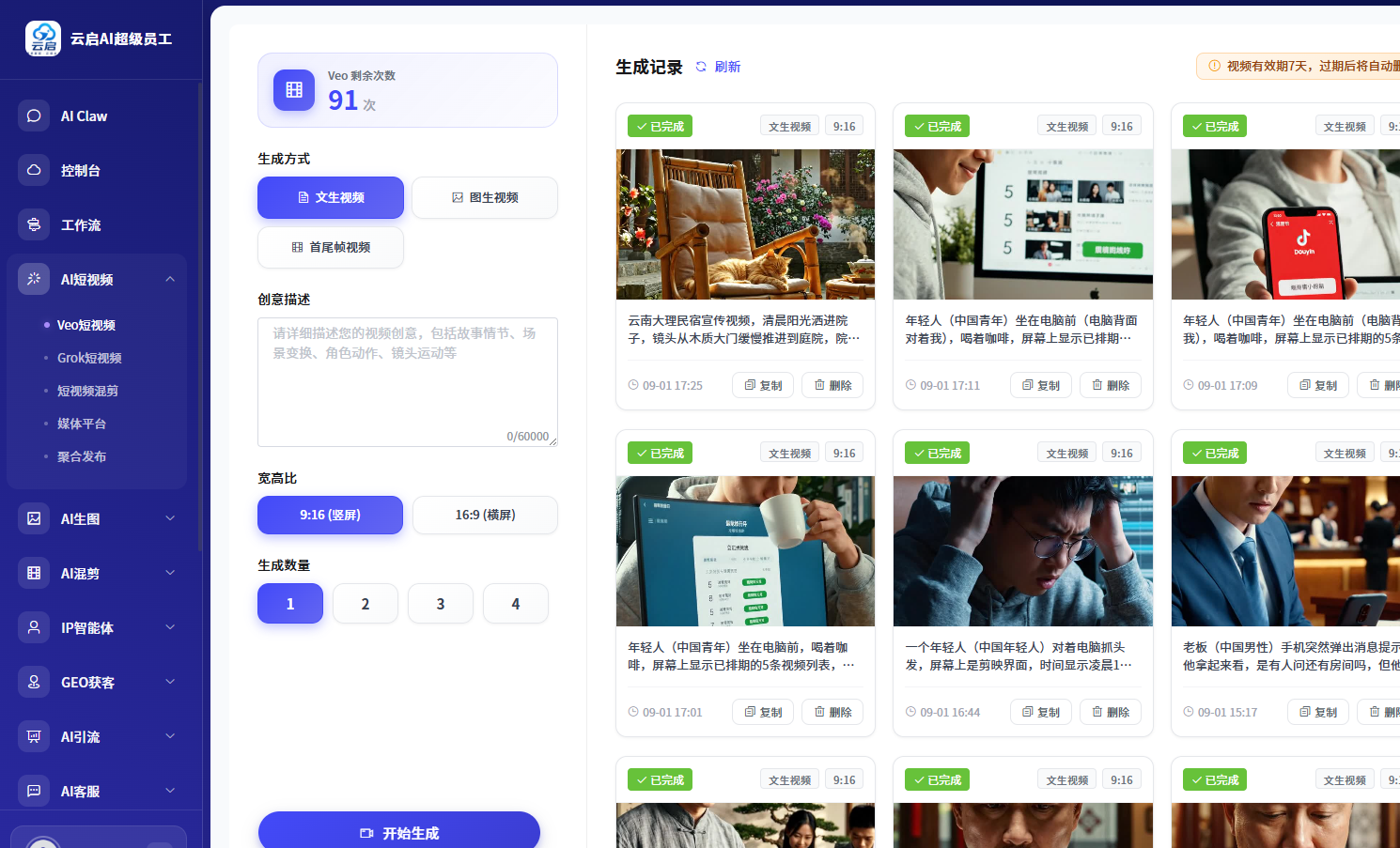Click the IP智能体 person icon
The image size is (1400, 848).
tap(34, 627)
